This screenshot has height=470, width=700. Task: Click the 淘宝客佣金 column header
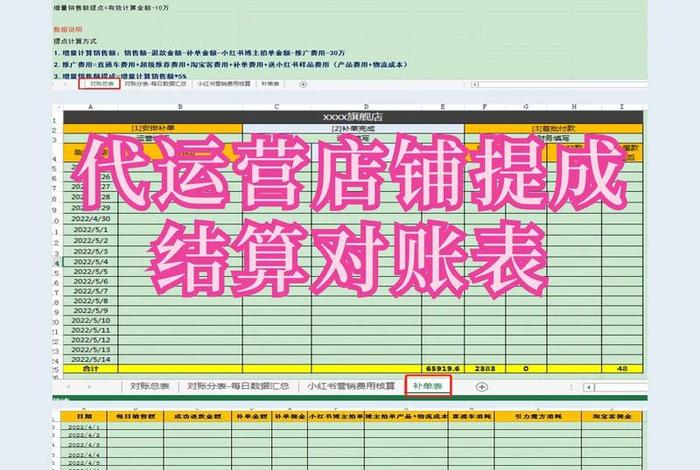(612, 416)
